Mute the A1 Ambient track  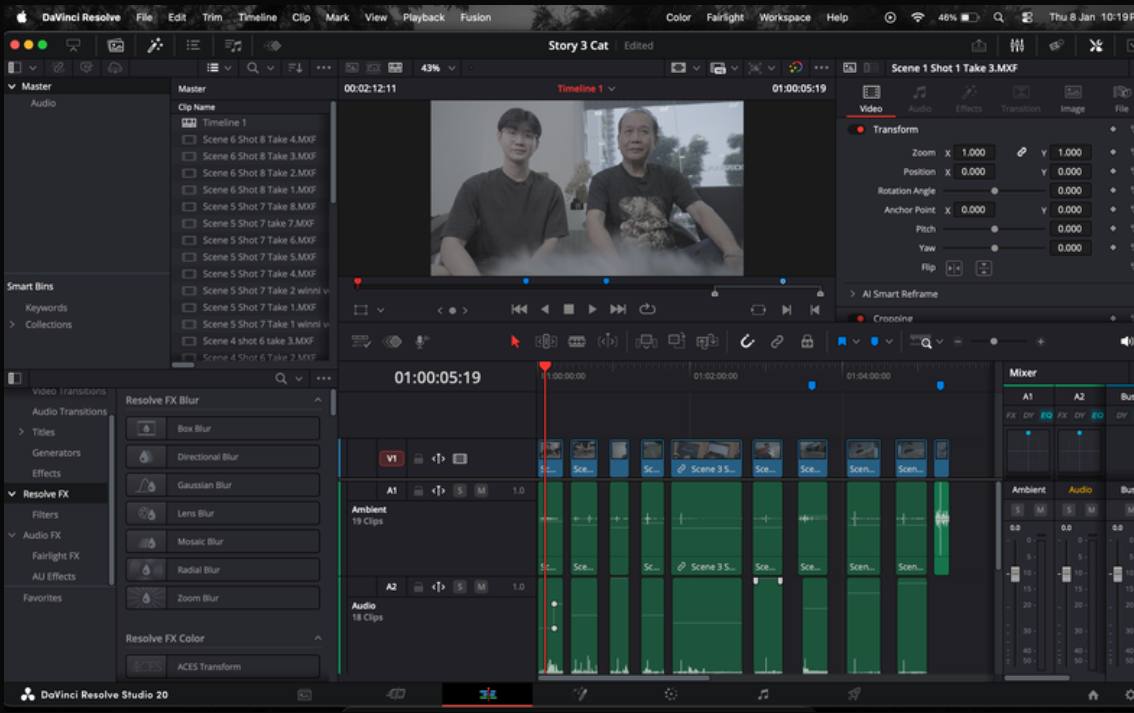pyautogui.click(x=481, y=491)
